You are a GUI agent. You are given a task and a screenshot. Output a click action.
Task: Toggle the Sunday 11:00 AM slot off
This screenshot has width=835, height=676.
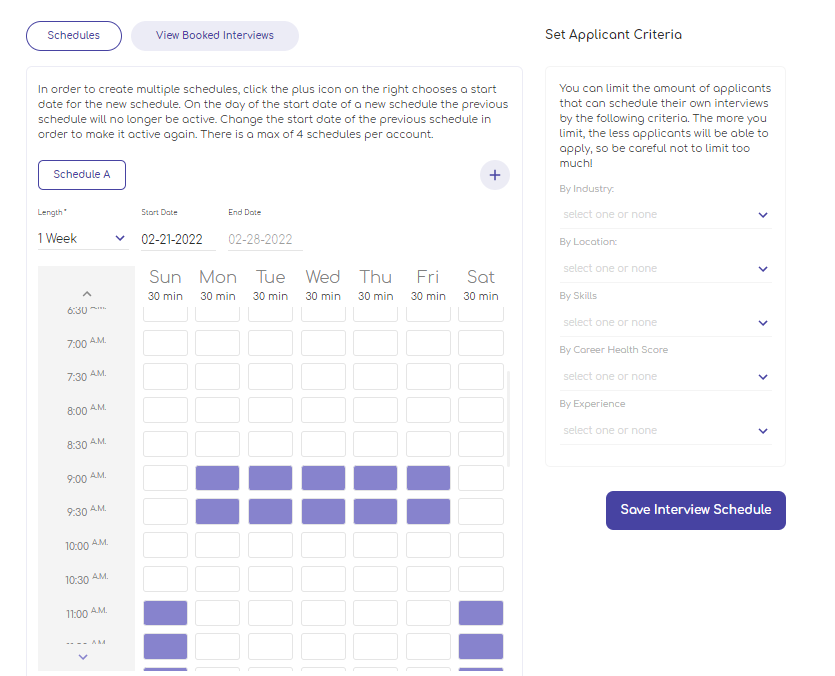[164, 612]
